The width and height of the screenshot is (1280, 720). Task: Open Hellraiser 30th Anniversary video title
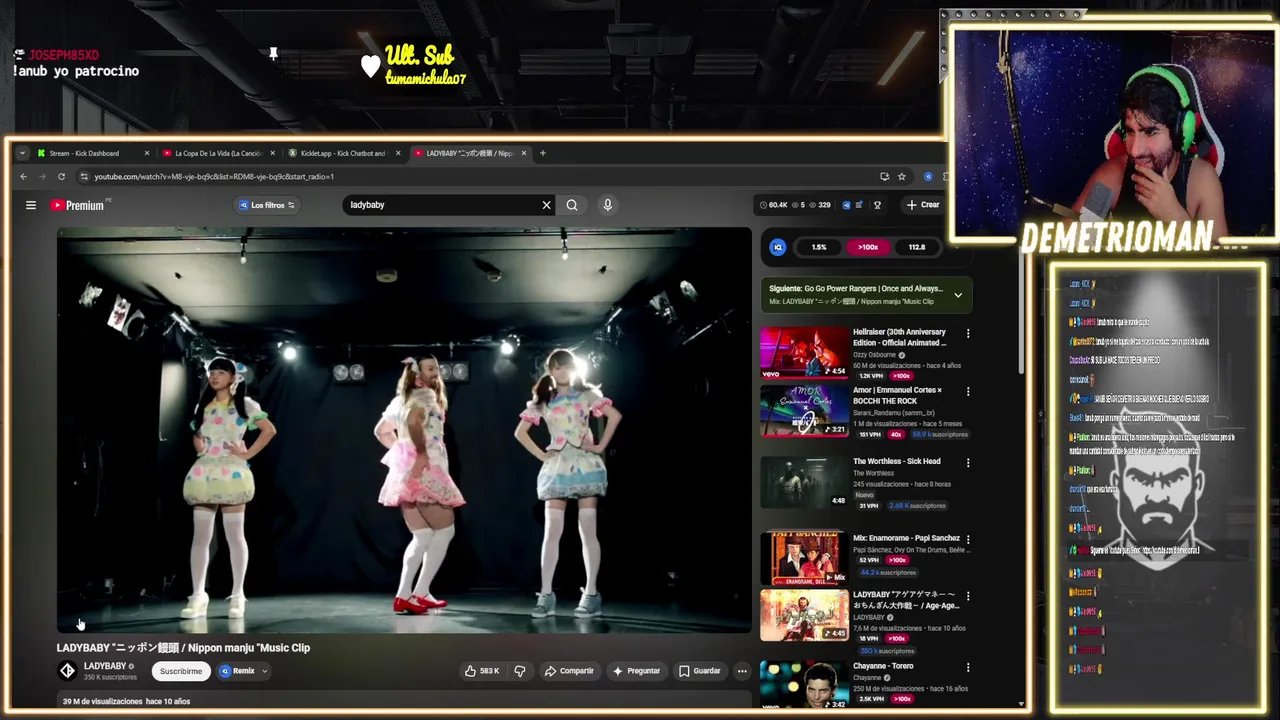tap(899, 337)
